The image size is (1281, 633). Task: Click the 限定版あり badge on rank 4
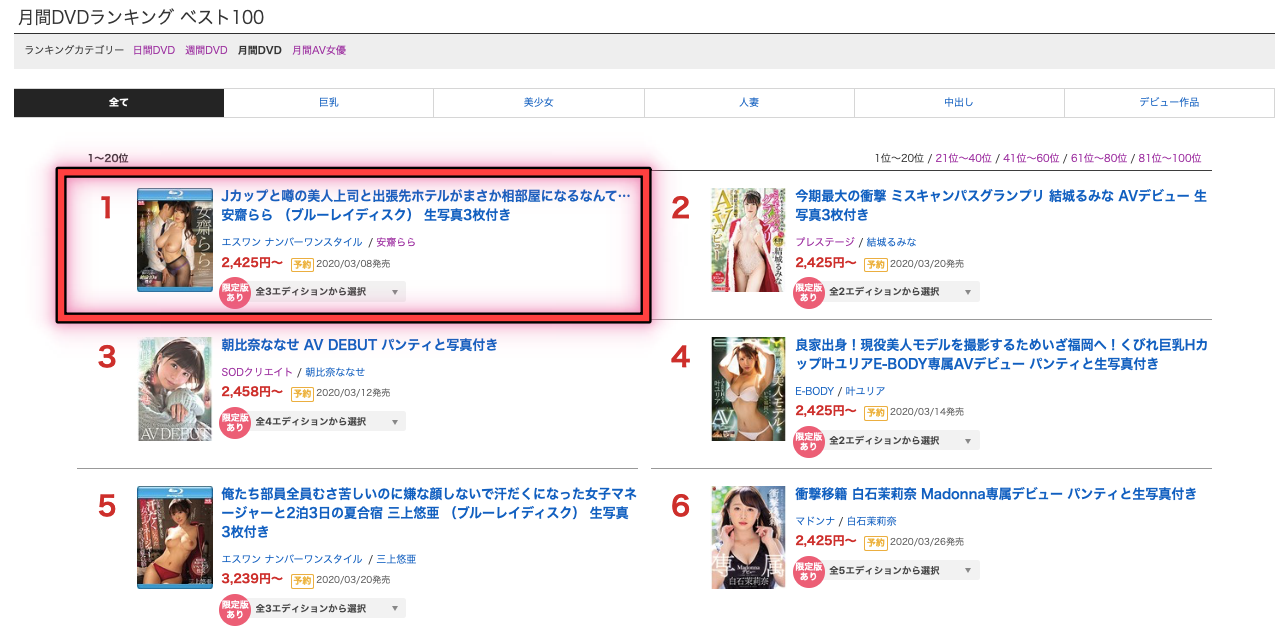[809, 441]
